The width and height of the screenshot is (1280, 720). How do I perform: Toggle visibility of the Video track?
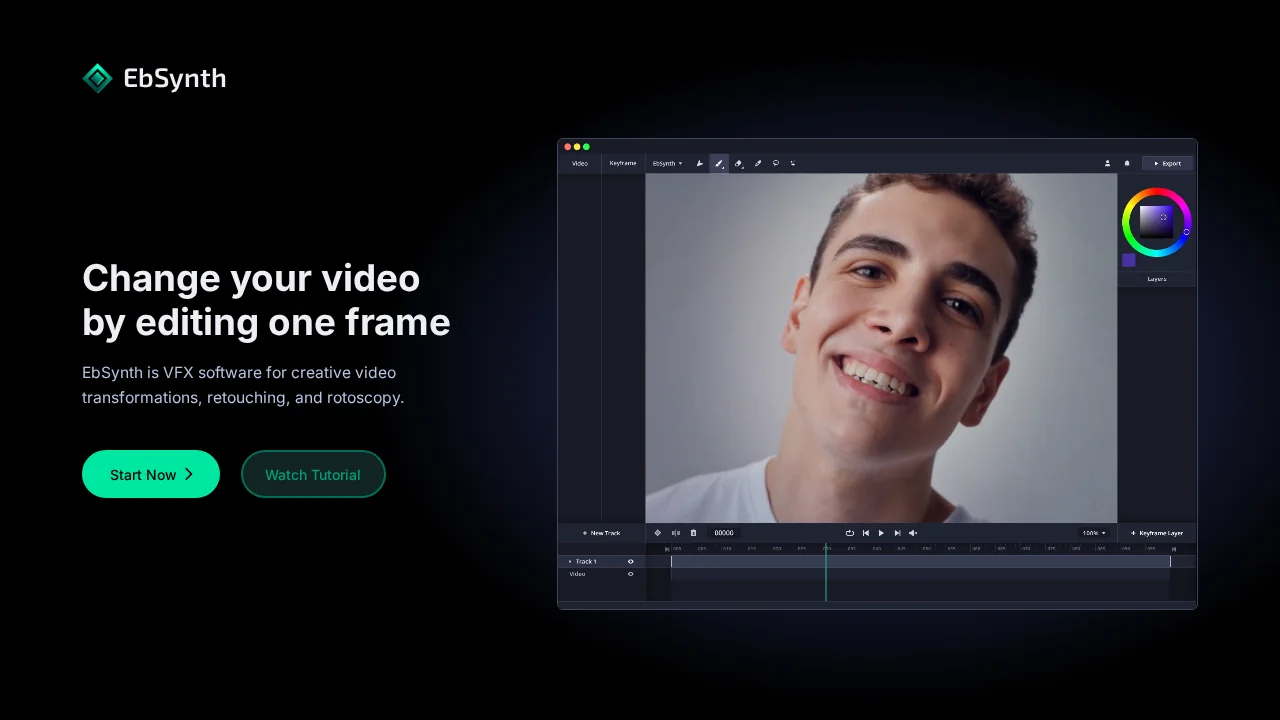point(630,574)
